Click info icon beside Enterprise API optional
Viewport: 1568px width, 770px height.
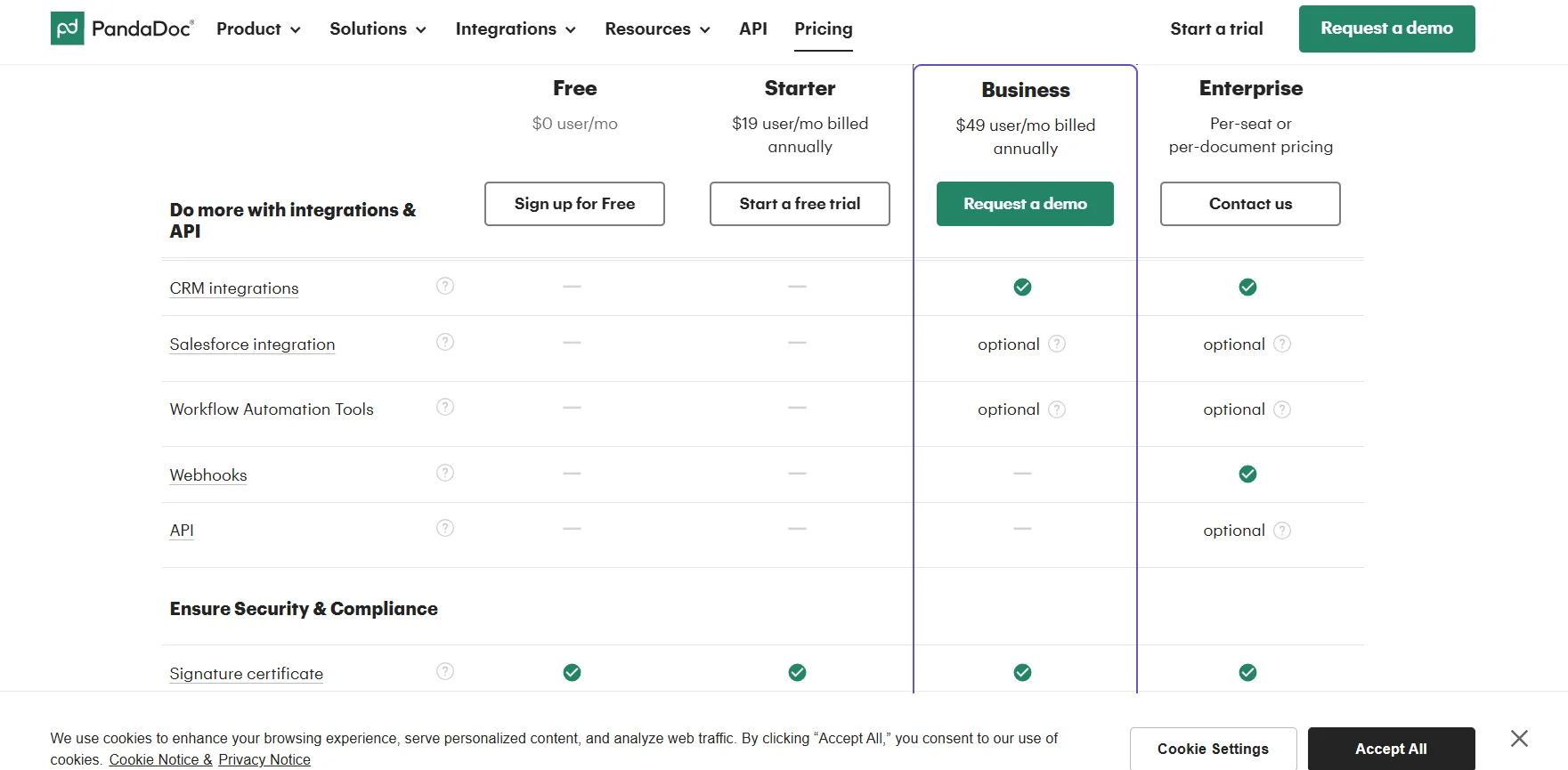tap(1282, 531)
